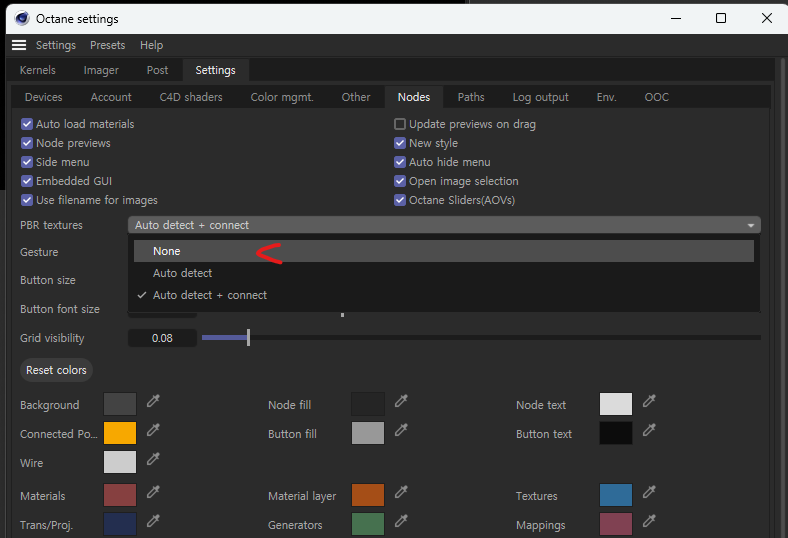Select None from PBR textures list
This screenshot has height=538, width=788.
coord(167,251)
